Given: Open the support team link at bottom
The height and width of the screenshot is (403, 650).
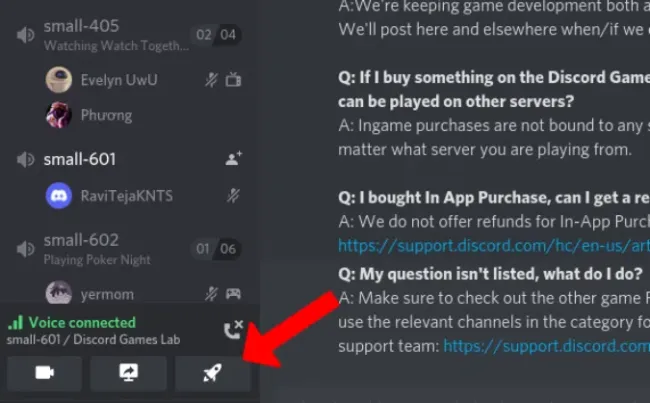Looking at the screenshot, I should [546, 346].
